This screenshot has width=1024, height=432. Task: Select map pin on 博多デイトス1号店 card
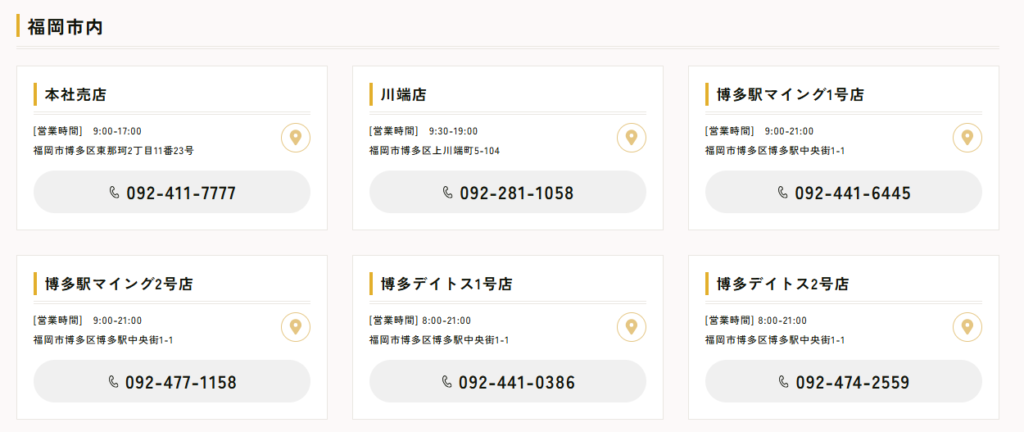(632, 327)
